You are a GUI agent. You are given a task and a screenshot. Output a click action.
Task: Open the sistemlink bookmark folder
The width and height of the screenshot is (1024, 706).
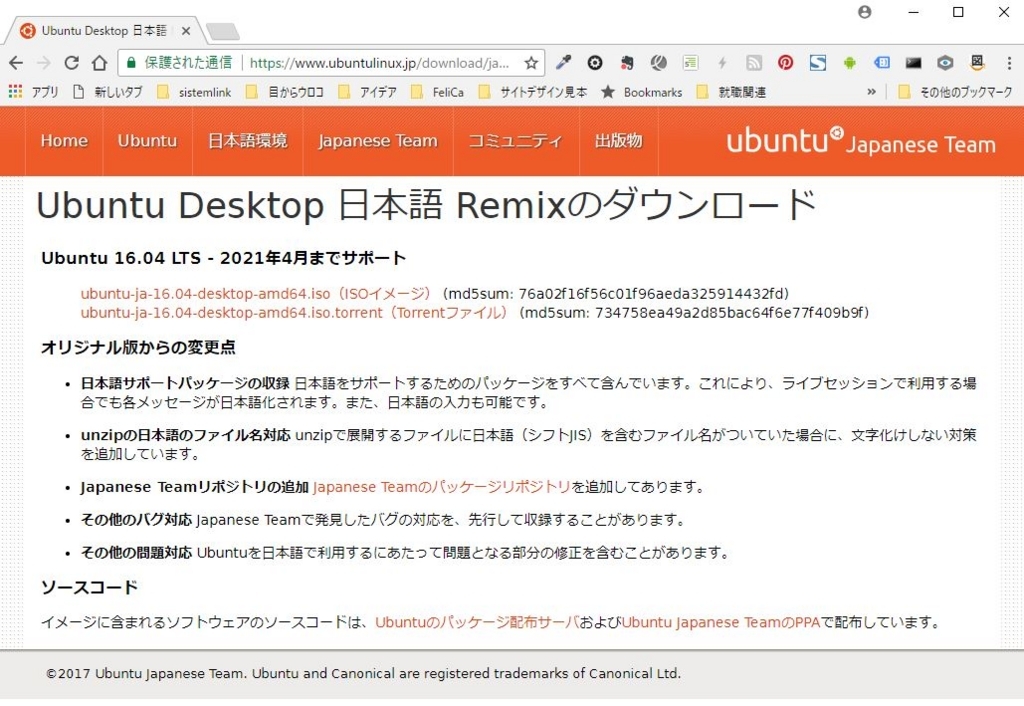194,92
